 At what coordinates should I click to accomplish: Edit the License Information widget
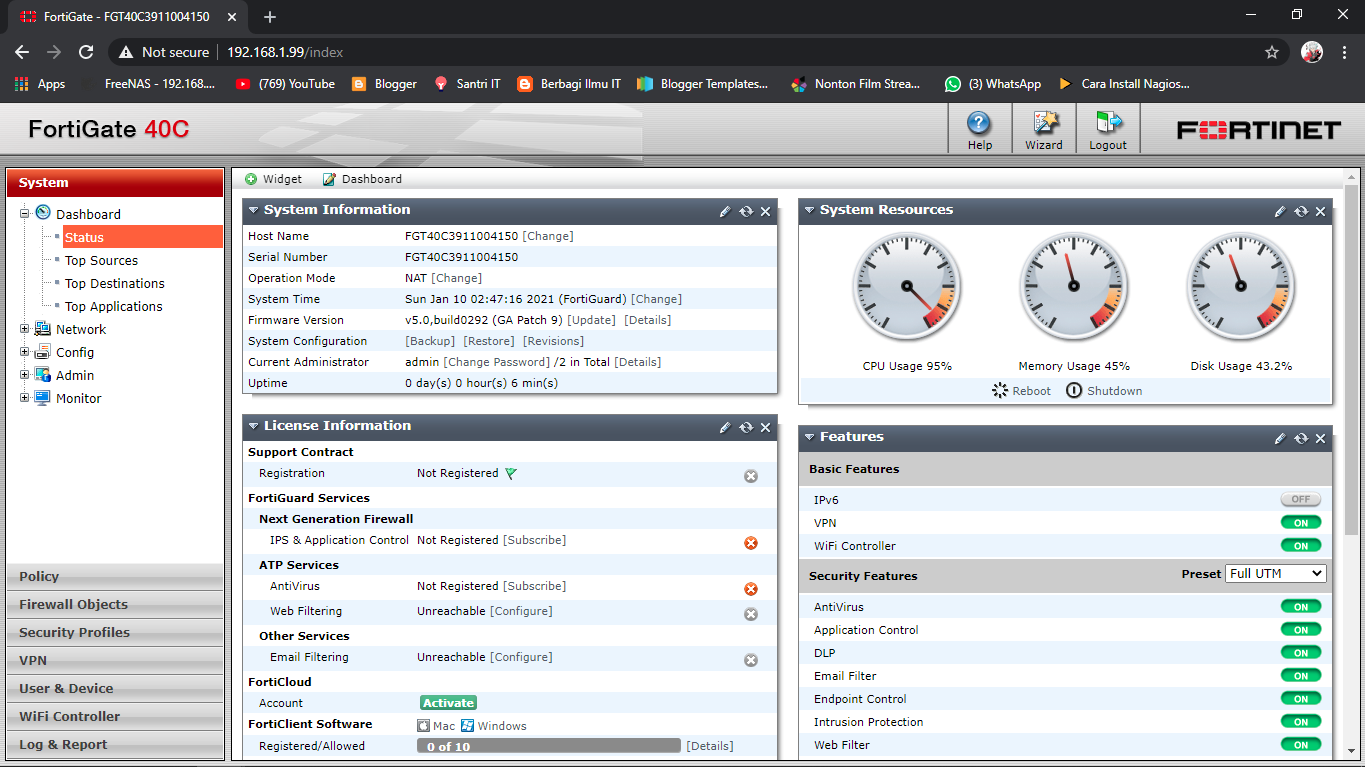725,427
